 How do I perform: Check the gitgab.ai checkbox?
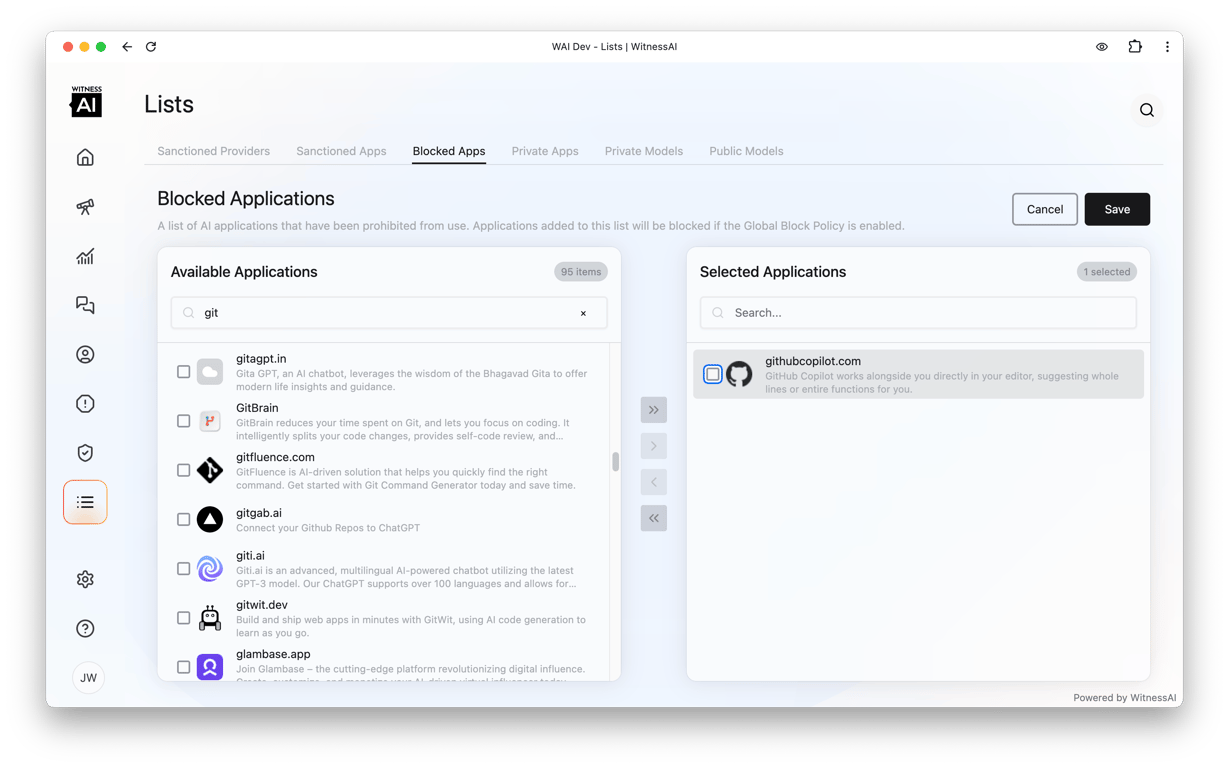183,519
